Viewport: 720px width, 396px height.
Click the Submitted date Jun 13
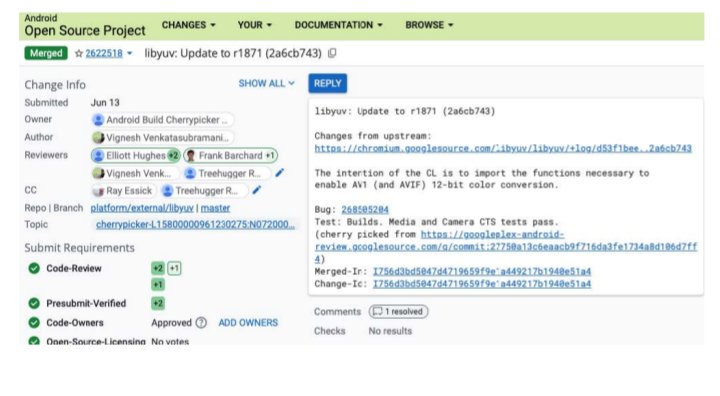click(x=105, y=102)
